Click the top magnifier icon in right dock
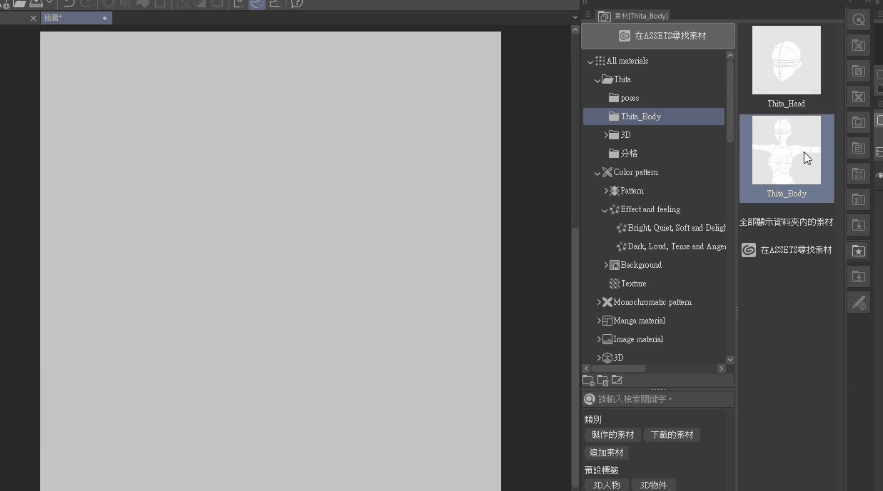 pyautogui.click(x=858, y=20)
